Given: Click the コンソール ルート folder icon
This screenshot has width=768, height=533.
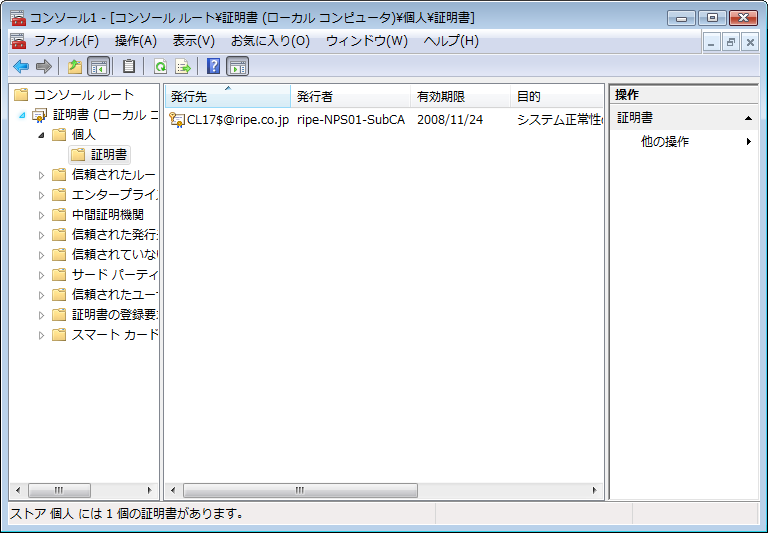Looking at the screenshot, I should [x=21, y=94].
